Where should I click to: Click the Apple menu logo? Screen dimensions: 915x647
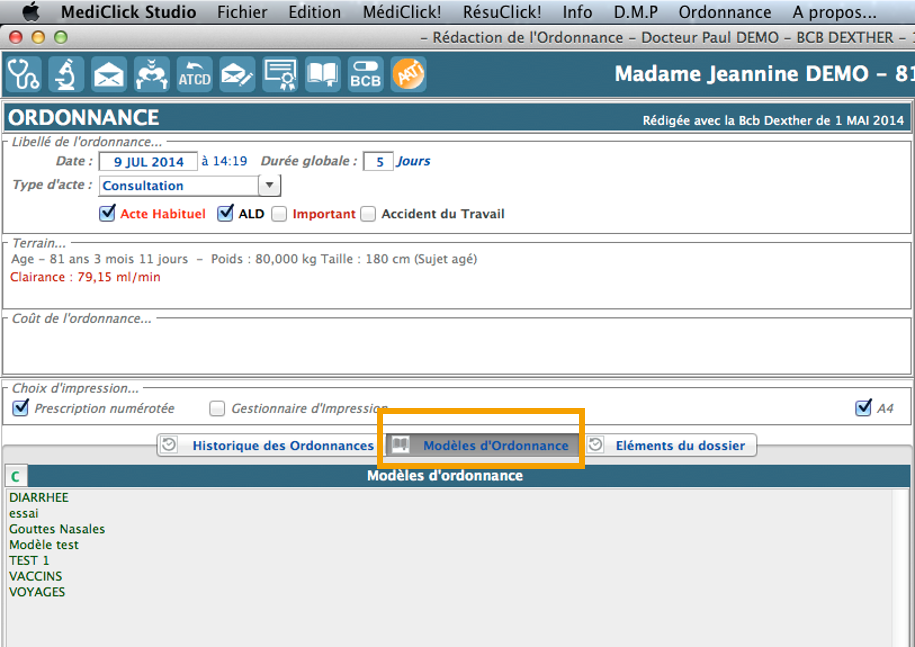pos(30,12)
